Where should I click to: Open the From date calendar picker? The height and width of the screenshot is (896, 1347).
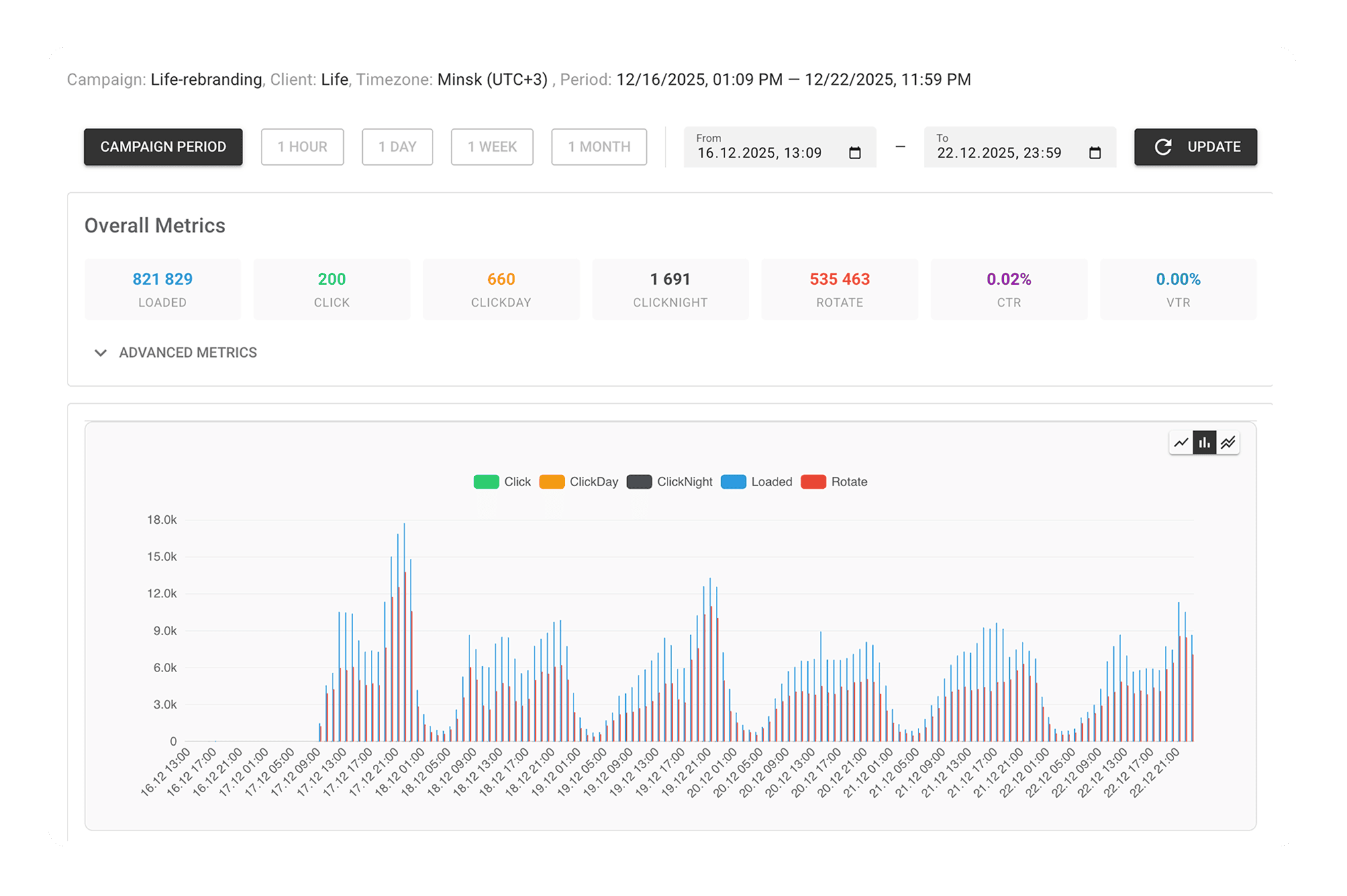[855, 152]
